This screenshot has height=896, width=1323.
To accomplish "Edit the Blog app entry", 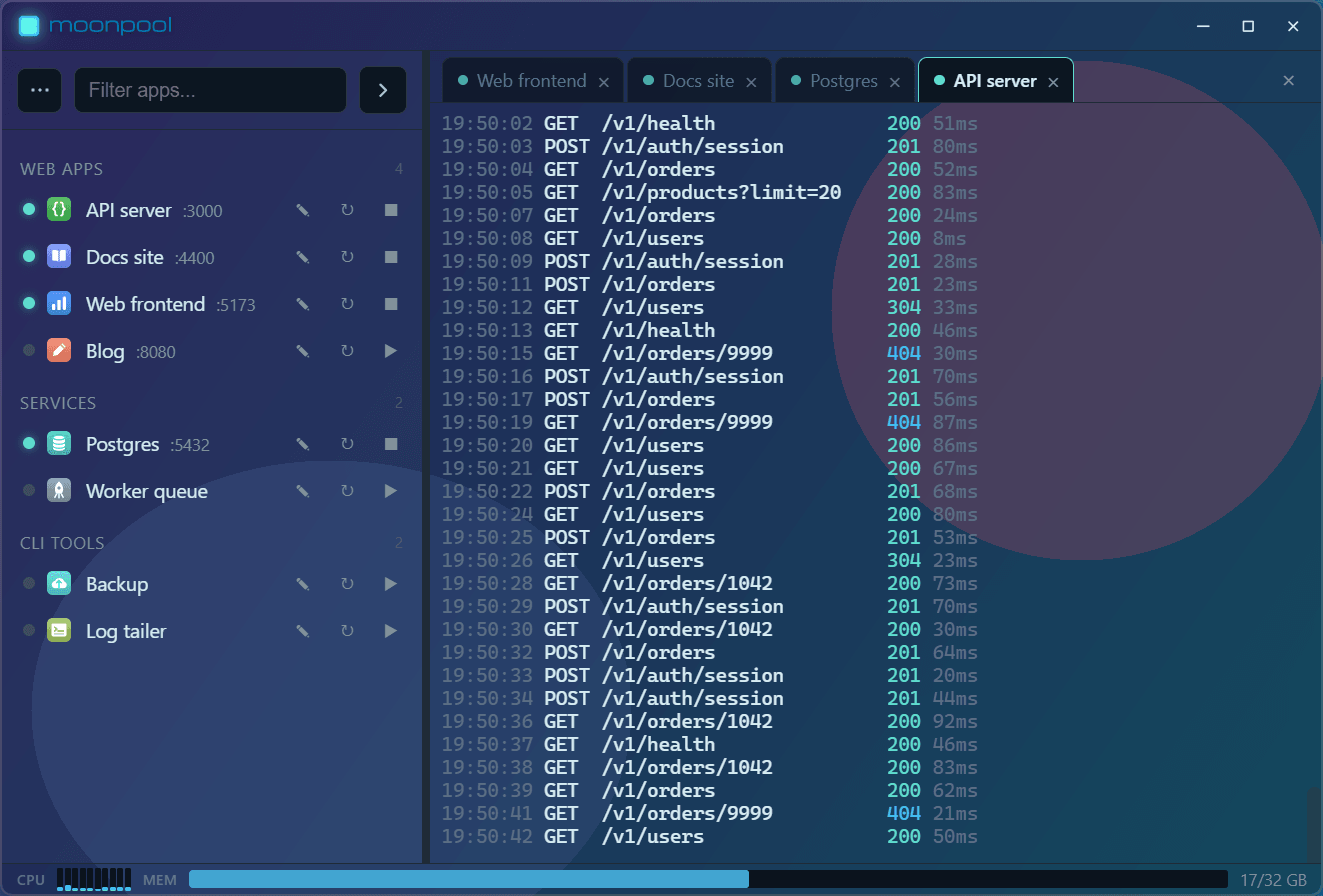I will point(303,351).
